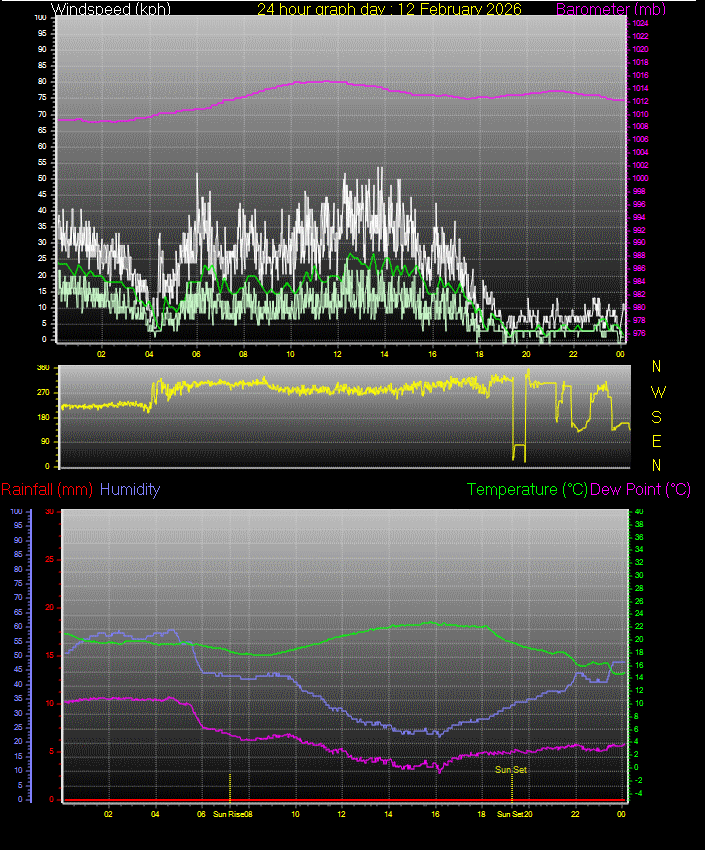Click the 06 hour label under windspeed graph

click(196, 354)
